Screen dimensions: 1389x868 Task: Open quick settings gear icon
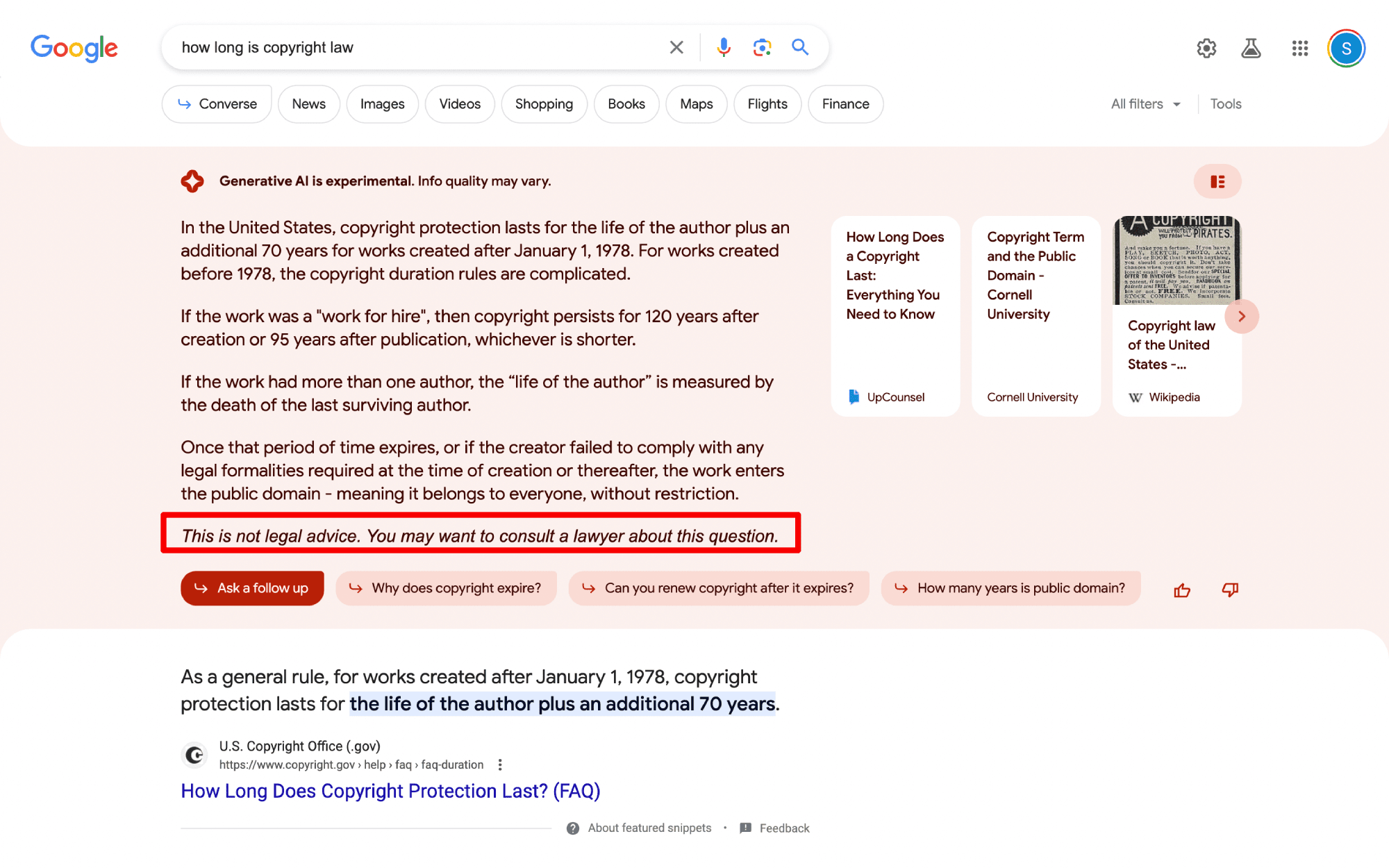click(x=1206, y=48)
